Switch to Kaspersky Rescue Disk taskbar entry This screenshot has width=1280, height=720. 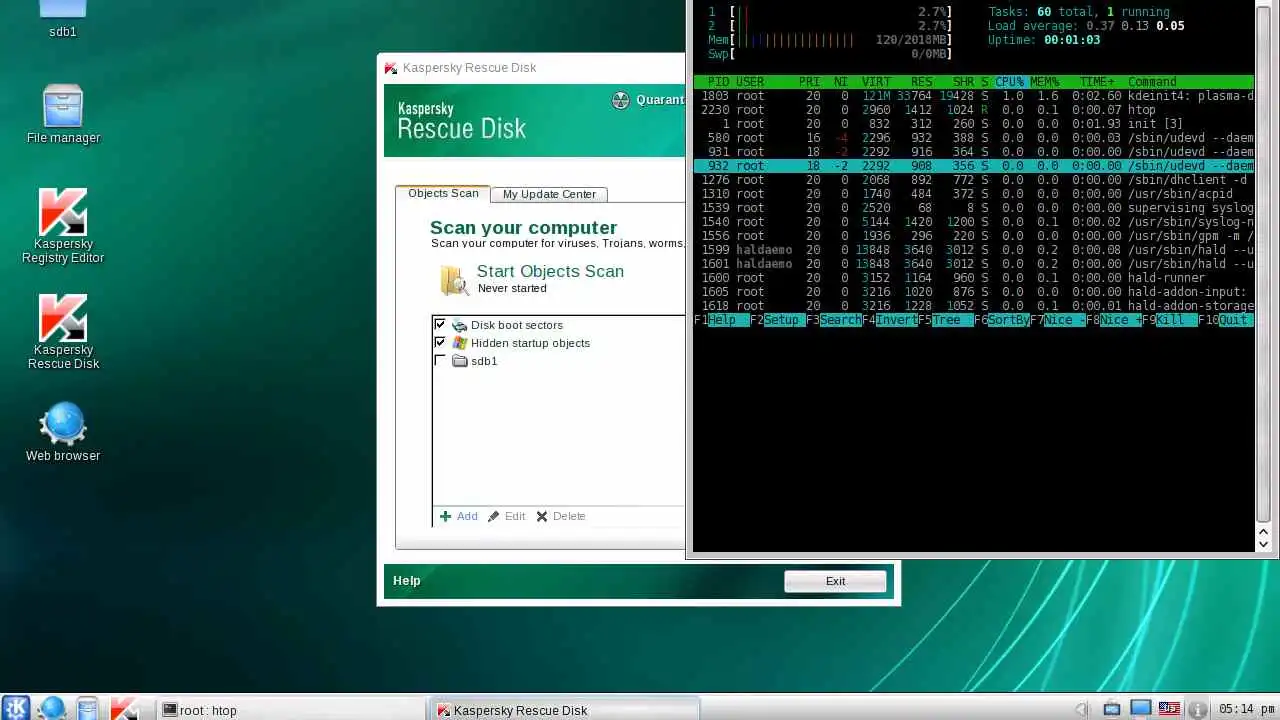[565, 710]
